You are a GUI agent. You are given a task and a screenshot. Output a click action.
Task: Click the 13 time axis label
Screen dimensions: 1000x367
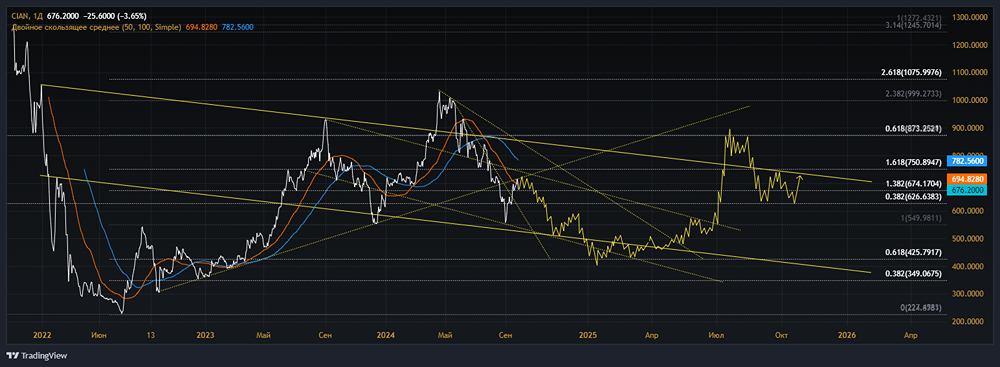pyautogui.click(x=151, y=334)
